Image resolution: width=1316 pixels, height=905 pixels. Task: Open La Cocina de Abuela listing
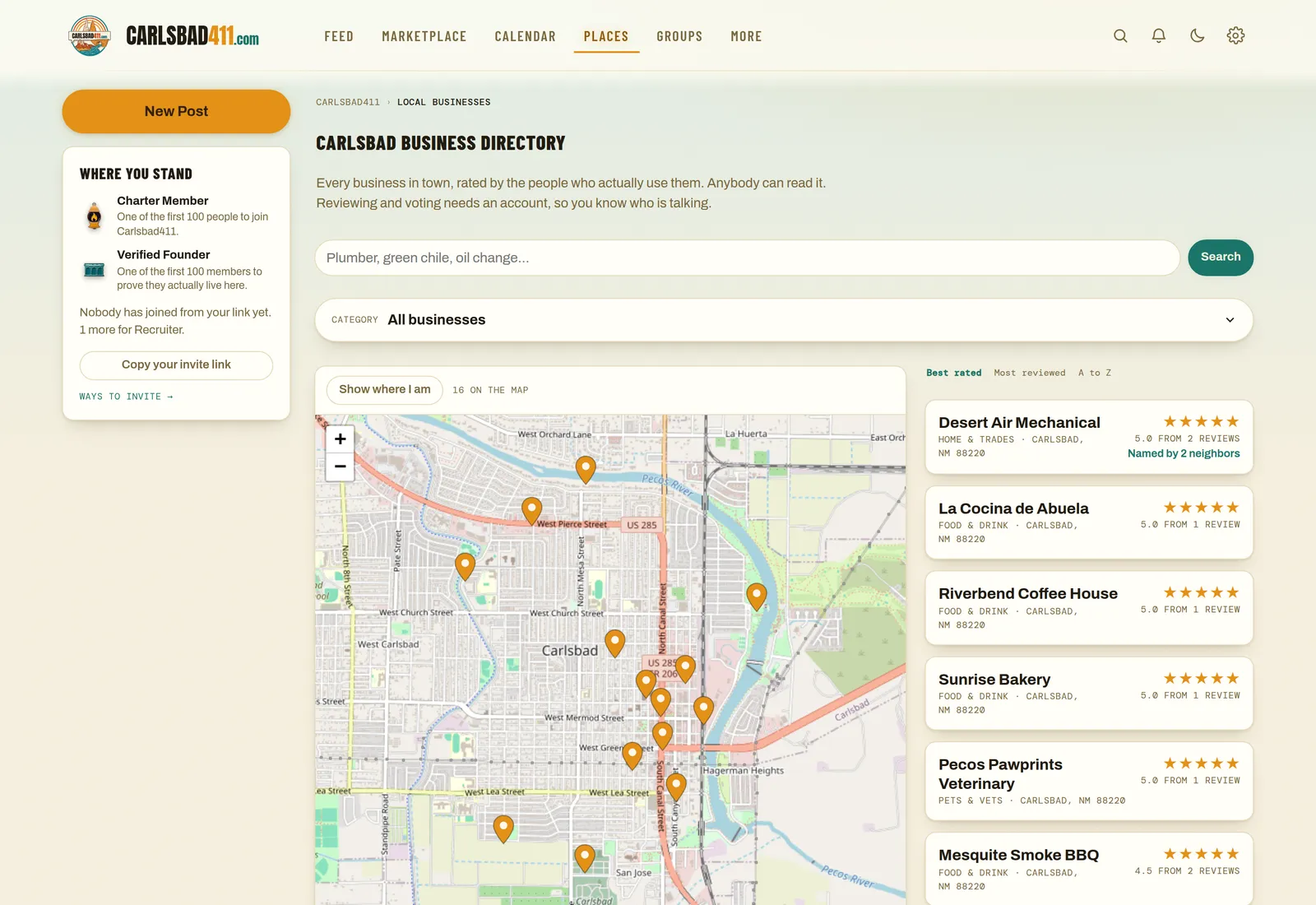pyautogui.click(x=1089, y=522)
